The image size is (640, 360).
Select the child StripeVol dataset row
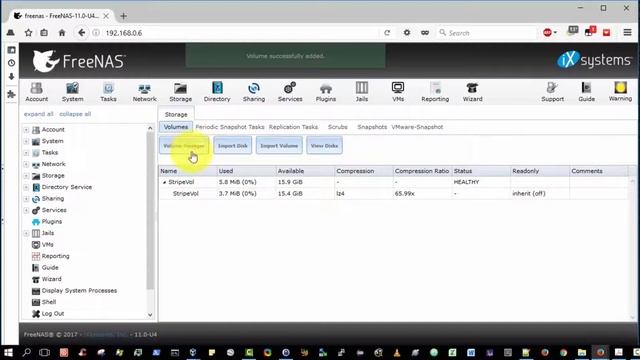(x=393, y=193)
